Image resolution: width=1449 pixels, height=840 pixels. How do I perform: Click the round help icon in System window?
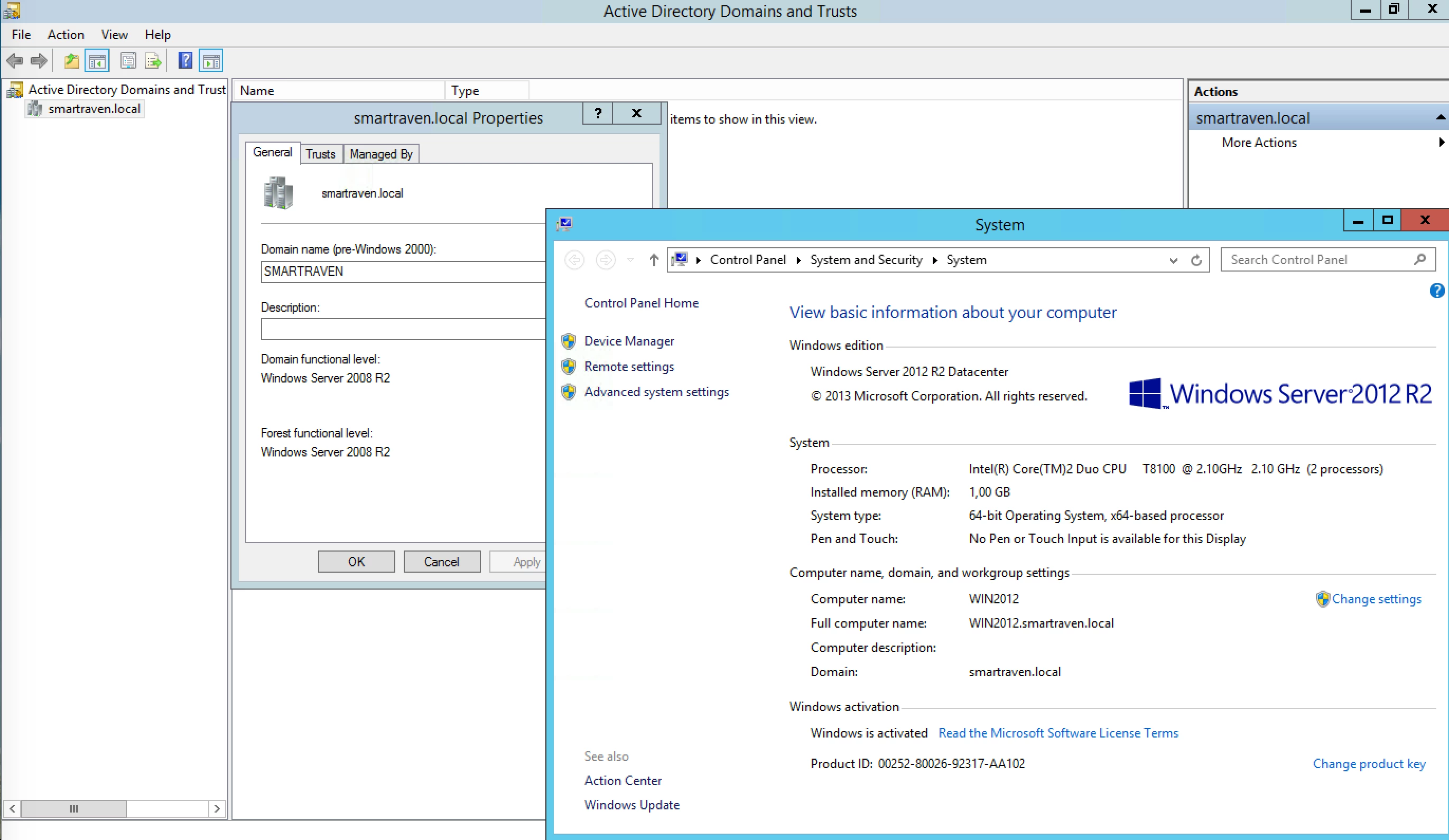(1436, 291)
